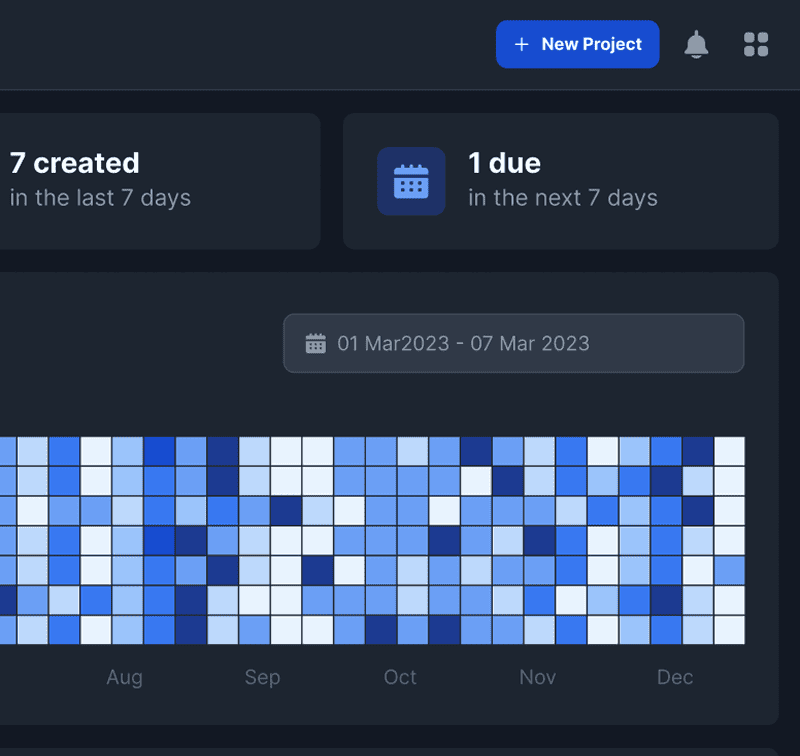This screenshot has width=800, height=756.
Task: Click the '7 created' heading
Action: [x=74, y=163]
